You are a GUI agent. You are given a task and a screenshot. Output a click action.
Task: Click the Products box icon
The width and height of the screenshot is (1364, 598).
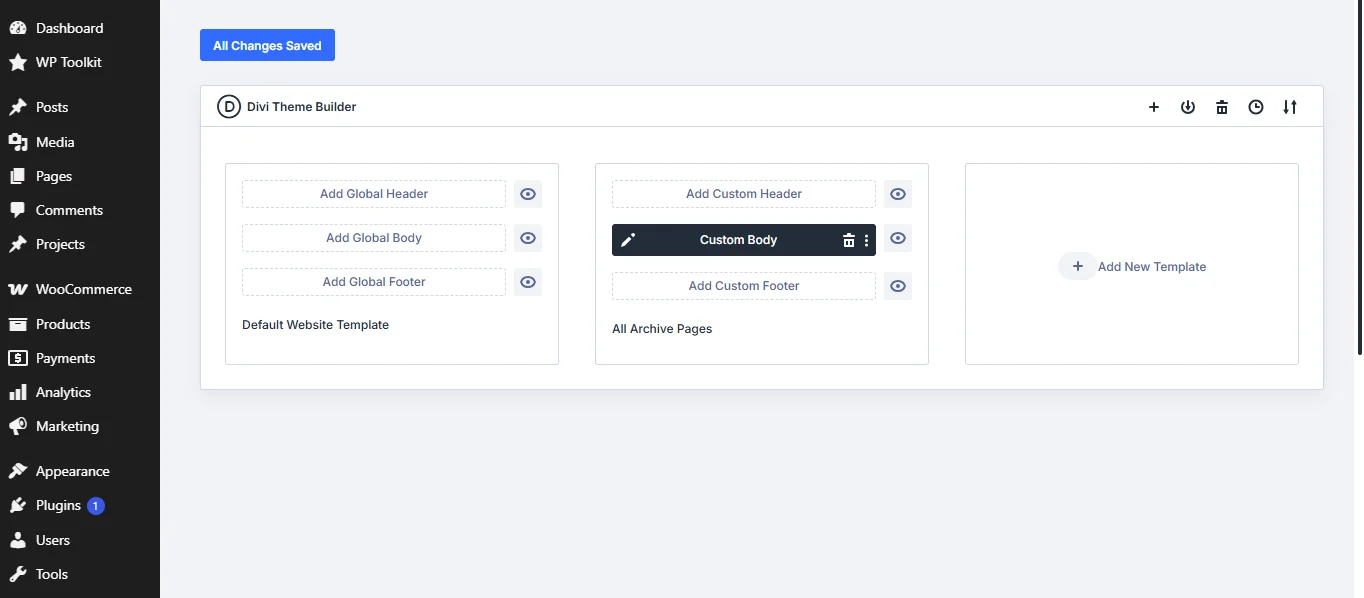[x=18, y=324]
